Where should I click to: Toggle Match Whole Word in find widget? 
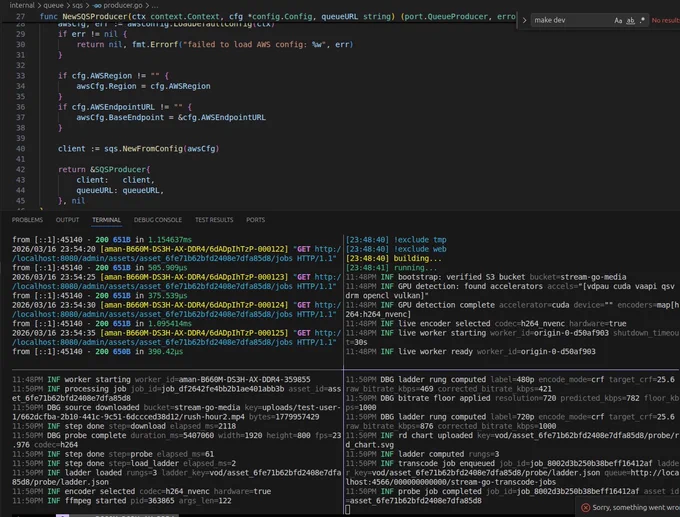(631, 20)
